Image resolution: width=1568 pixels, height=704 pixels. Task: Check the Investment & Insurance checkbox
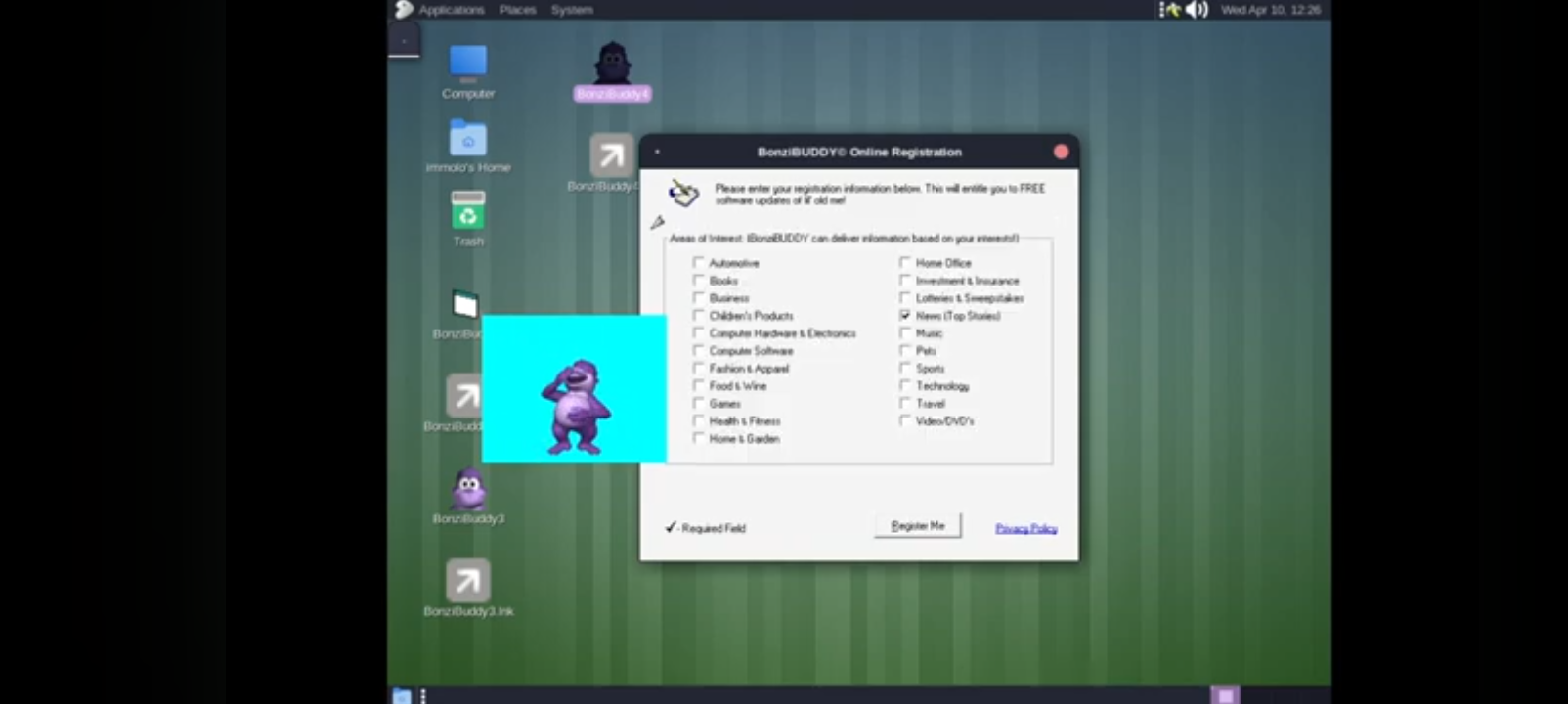pos(905,280)
